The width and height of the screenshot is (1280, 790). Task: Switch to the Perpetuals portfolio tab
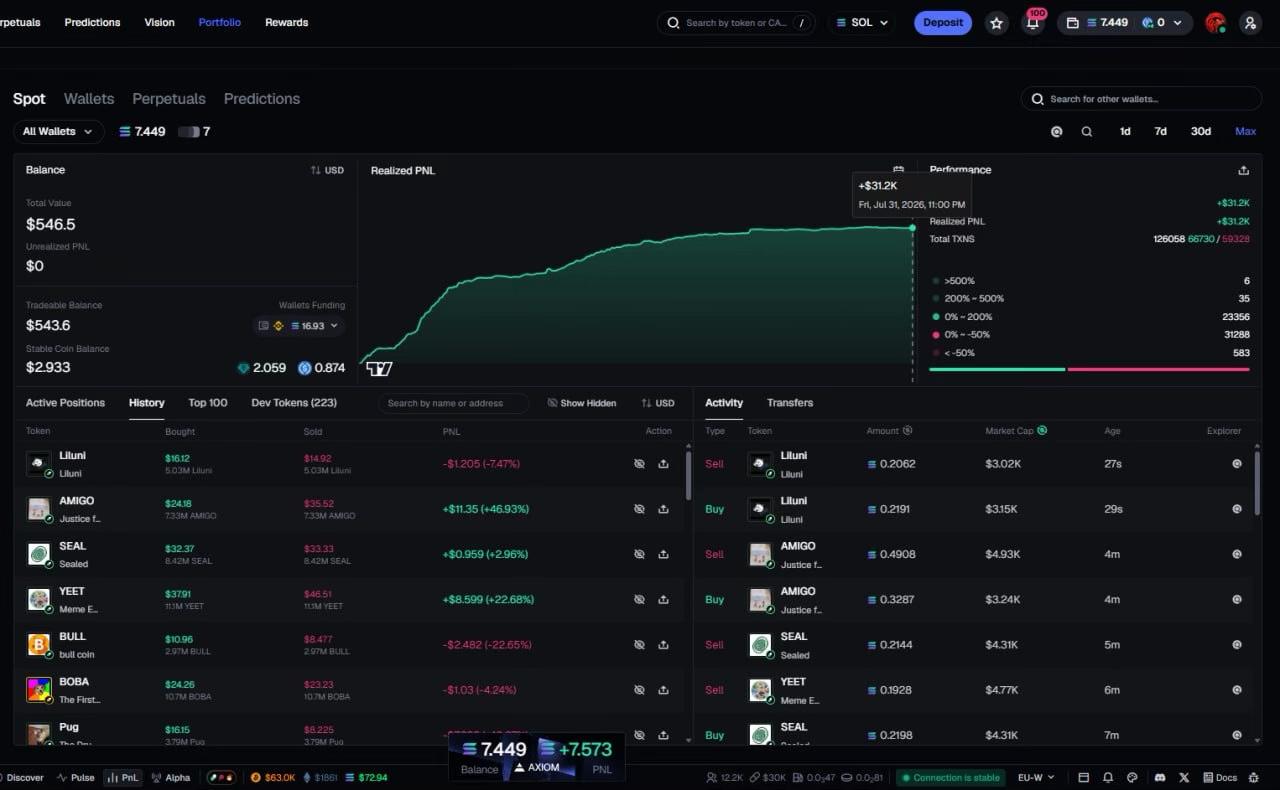[x=169, y=99]
